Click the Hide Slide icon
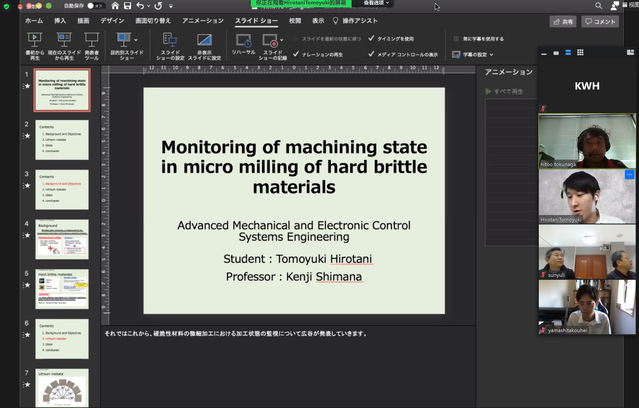Screen dimensions: 639x408 click(x=204, y=40)
